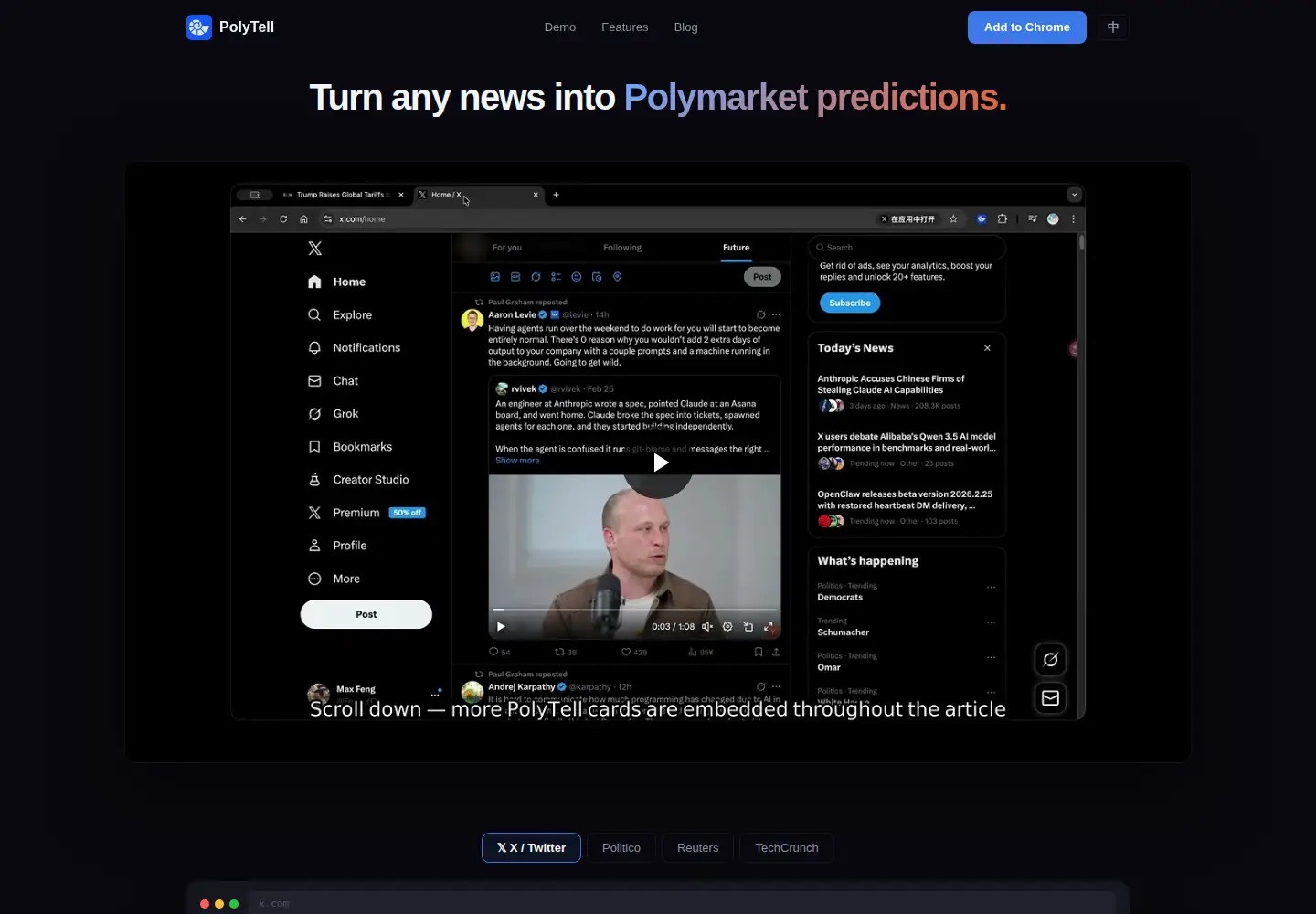Select the TechCrunch source tab
This screenshot has width=1316, height=914.
[x=787, y=848]
